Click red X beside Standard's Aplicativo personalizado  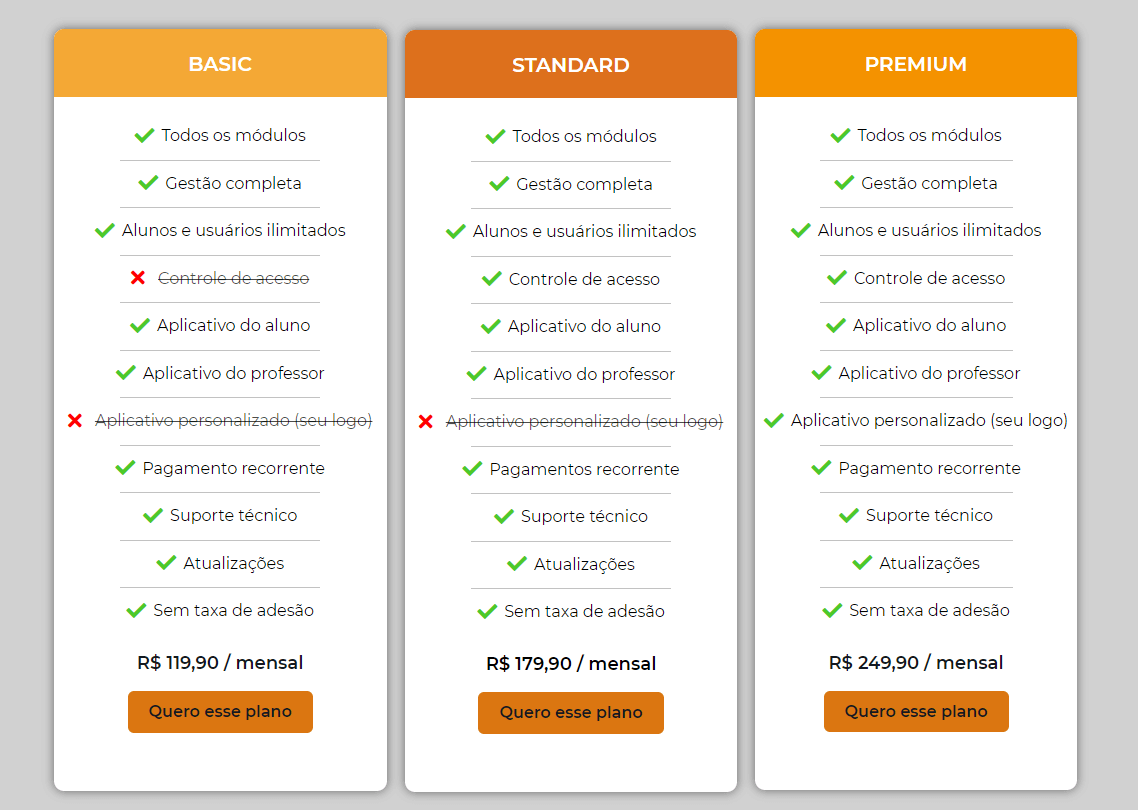coord(426,422)
